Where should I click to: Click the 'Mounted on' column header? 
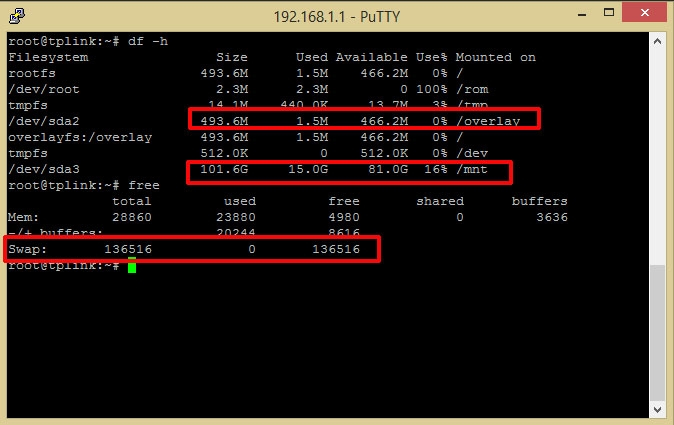click(x=496, y=58)
